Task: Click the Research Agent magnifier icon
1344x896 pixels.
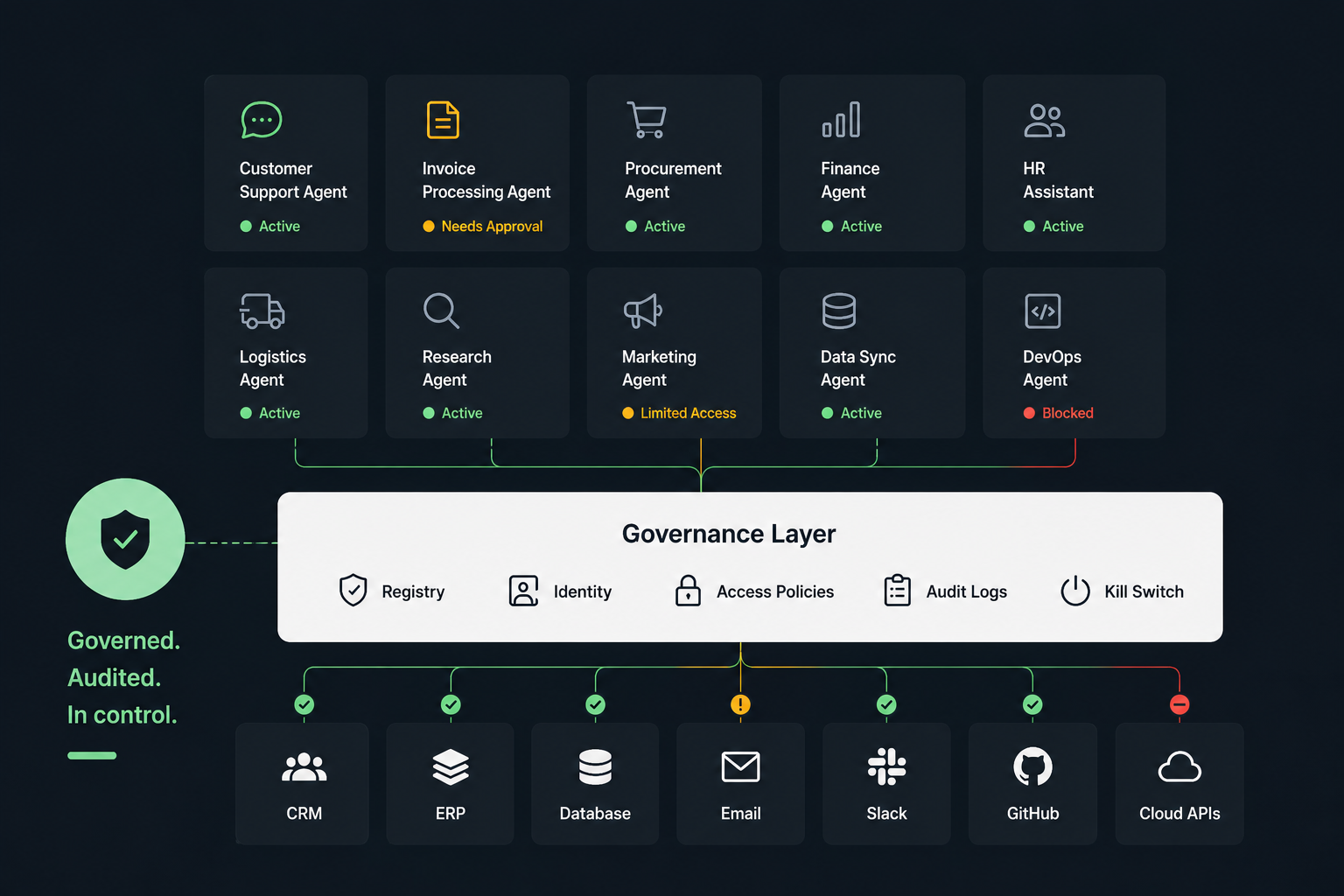Action: (441, 311)
